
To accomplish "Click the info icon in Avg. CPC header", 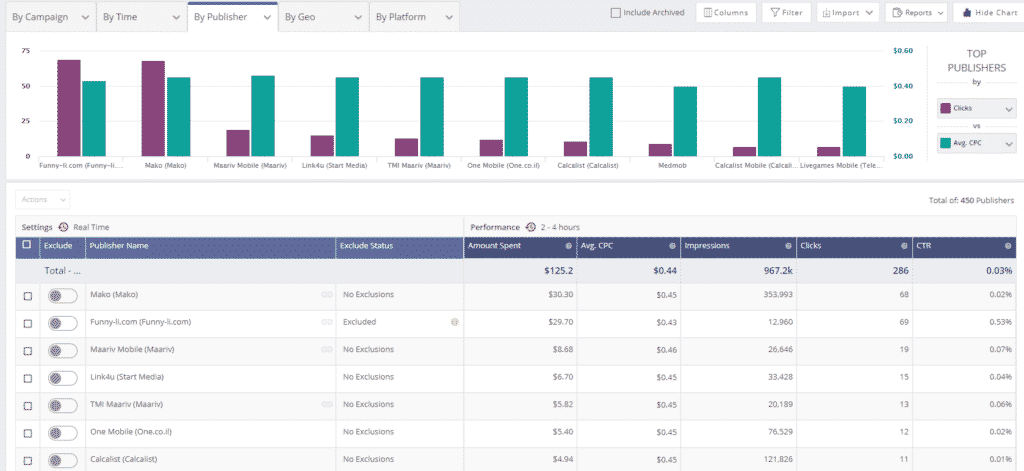I will pos(672,246).
